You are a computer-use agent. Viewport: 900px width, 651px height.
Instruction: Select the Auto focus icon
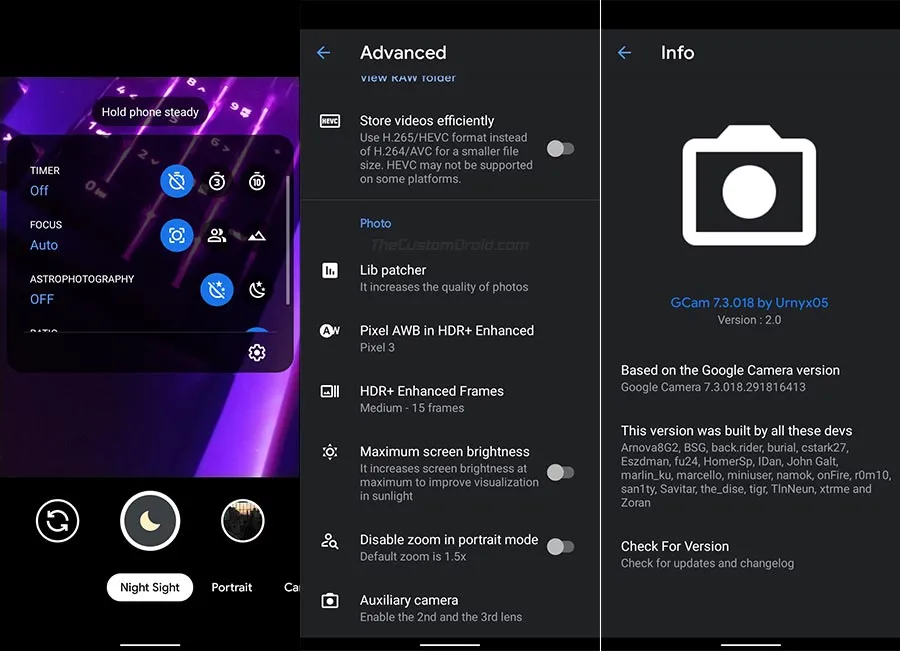177,235
